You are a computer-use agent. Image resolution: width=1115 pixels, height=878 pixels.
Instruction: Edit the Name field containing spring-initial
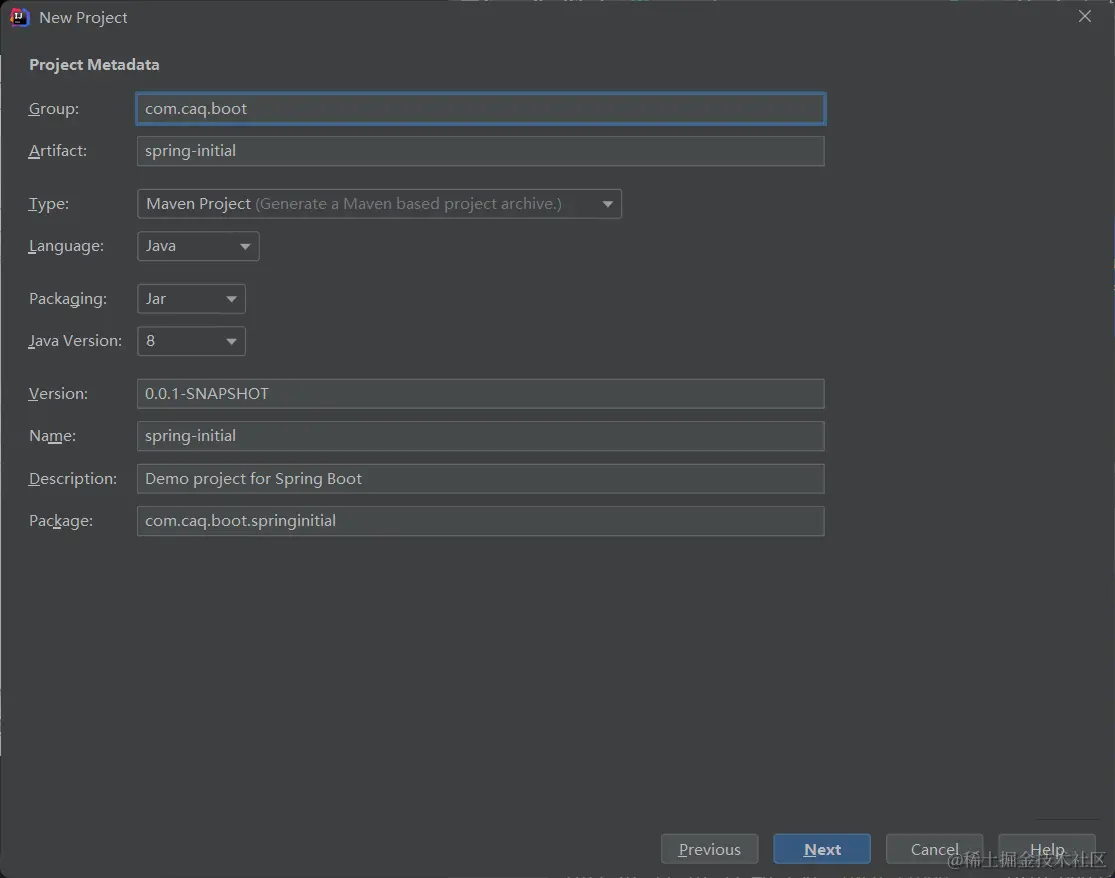481,436
